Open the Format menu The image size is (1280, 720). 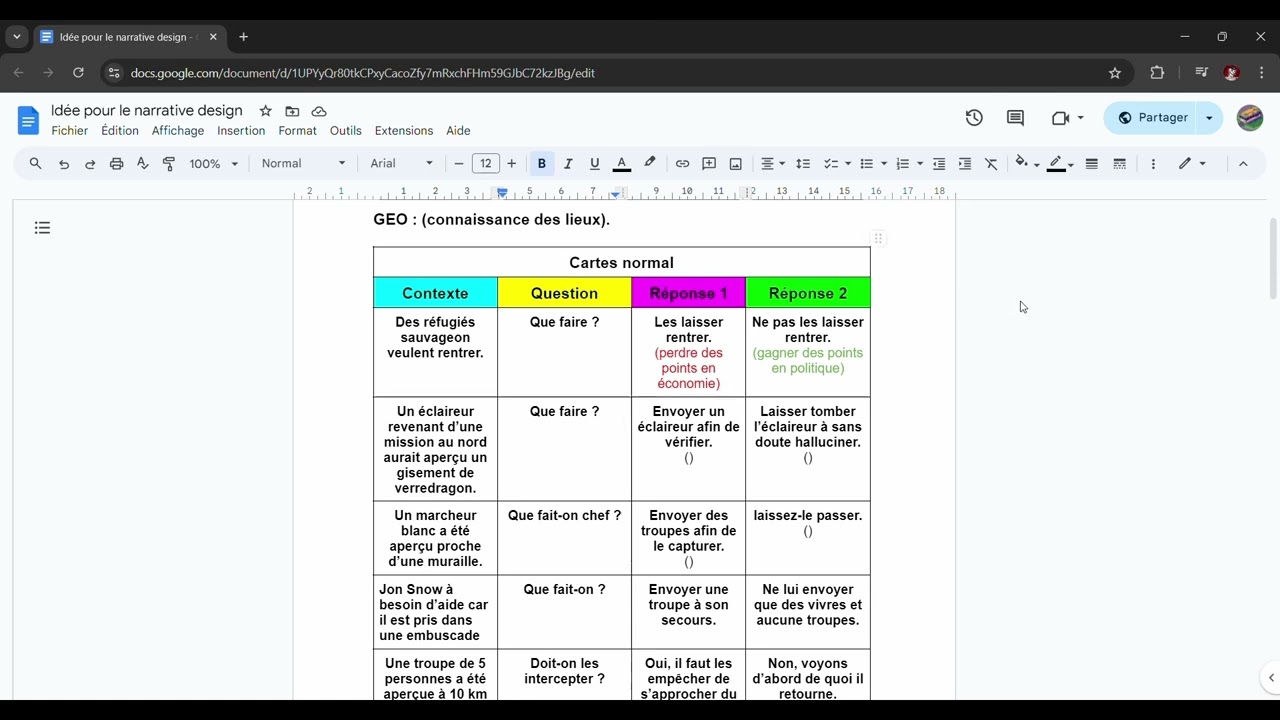297,131
